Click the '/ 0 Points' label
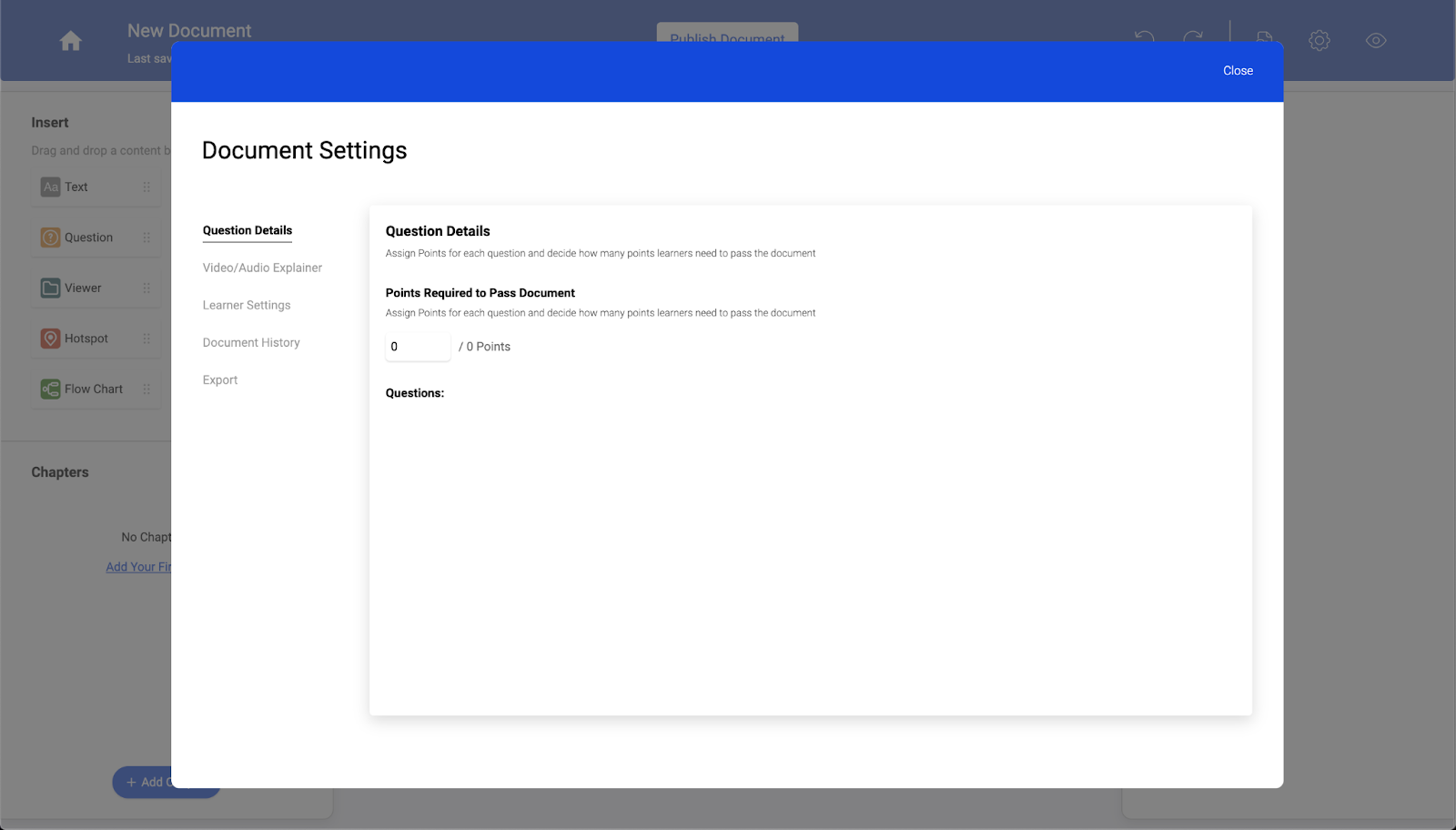The width and height of the screenshot is (1456, 830). click(x=485, y=347)
